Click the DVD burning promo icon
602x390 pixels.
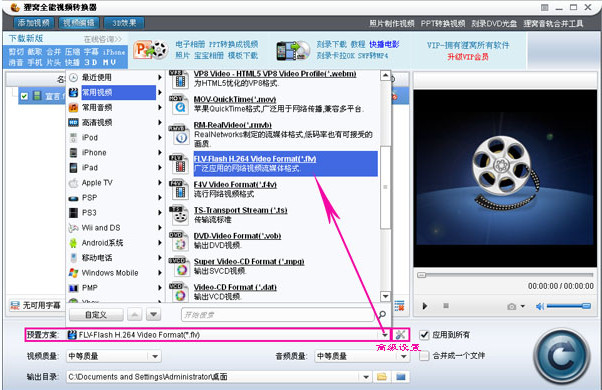pyautogui.click(x=293, y=50)
